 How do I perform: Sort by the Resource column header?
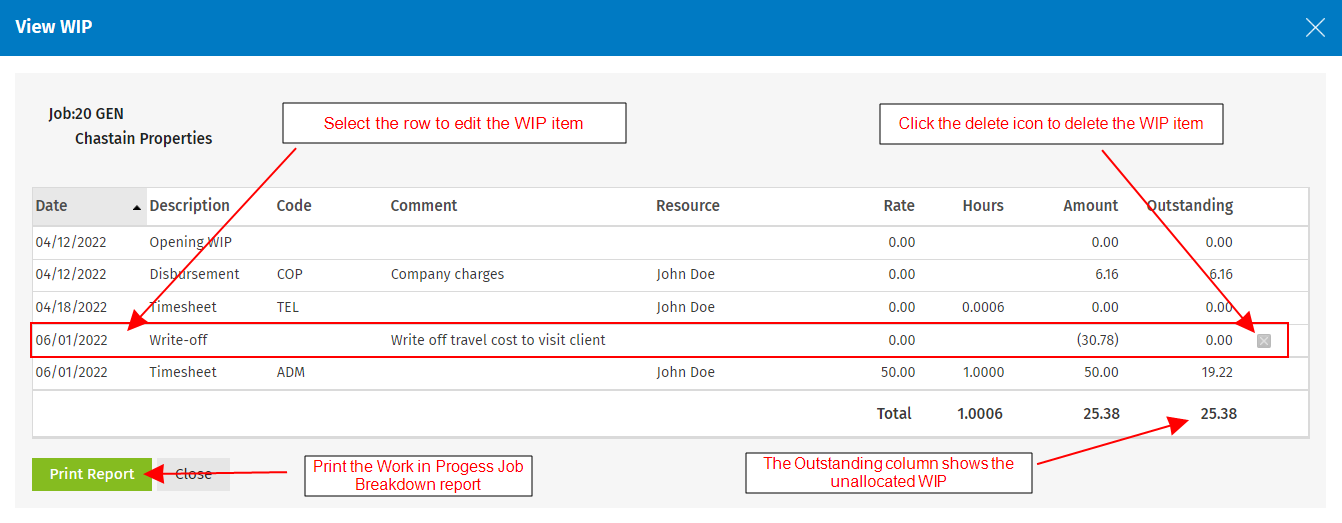coord(687,206)
